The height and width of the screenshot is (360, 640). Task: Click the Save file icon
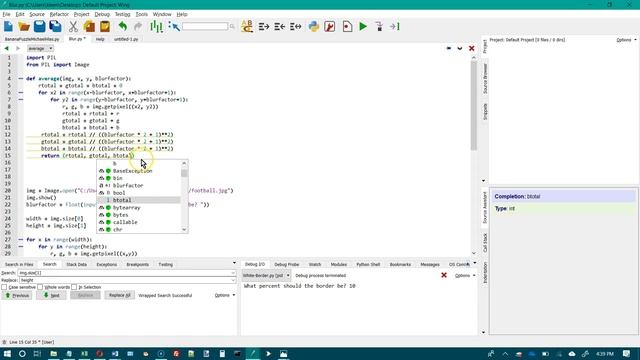40,27
